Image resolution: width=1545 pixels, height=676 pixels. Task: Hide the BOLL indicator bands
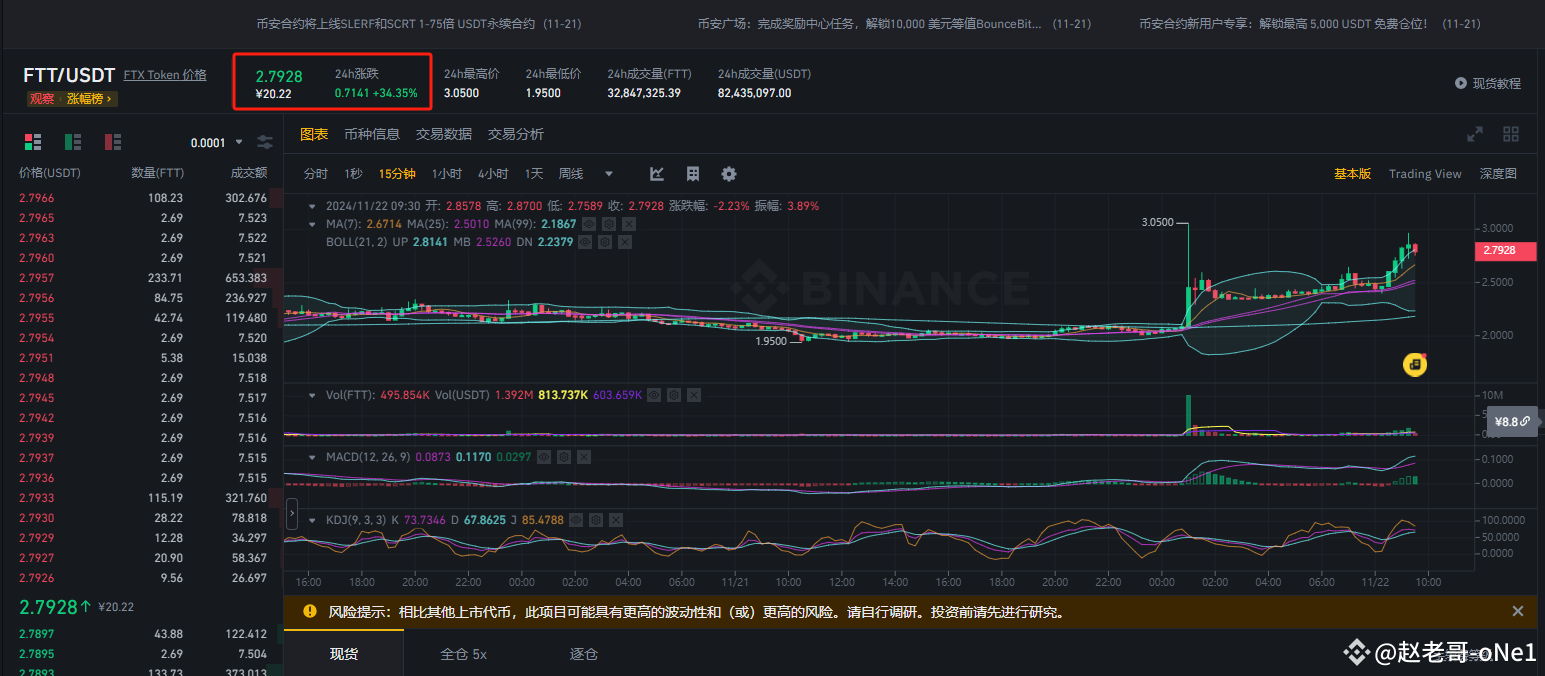[587, 241]
